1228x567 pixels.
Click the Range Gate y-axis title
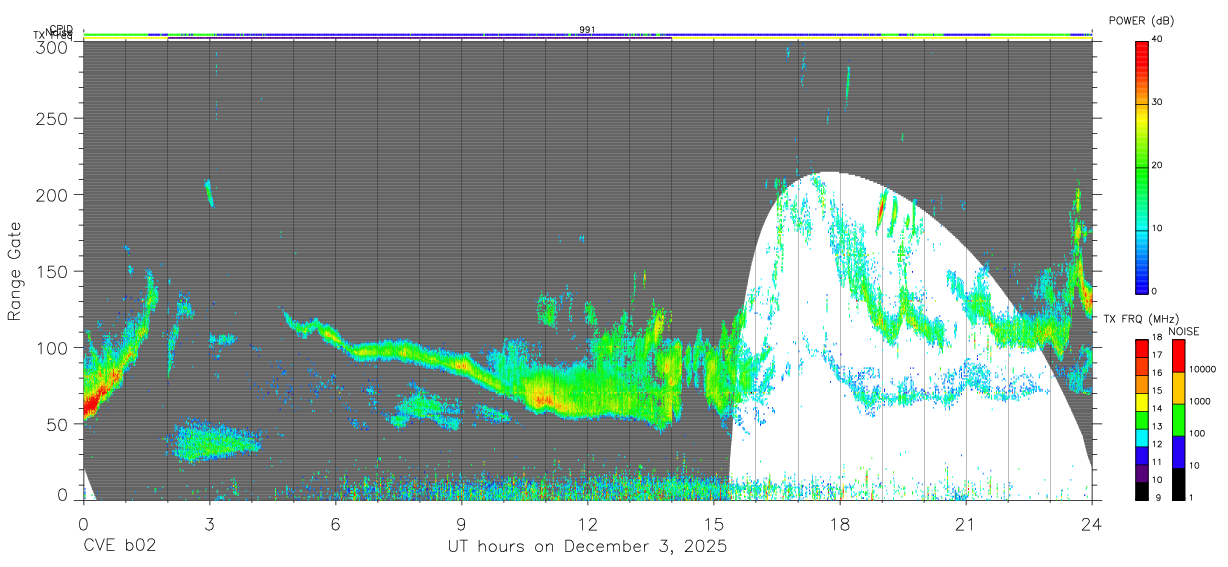coord(15,271)
